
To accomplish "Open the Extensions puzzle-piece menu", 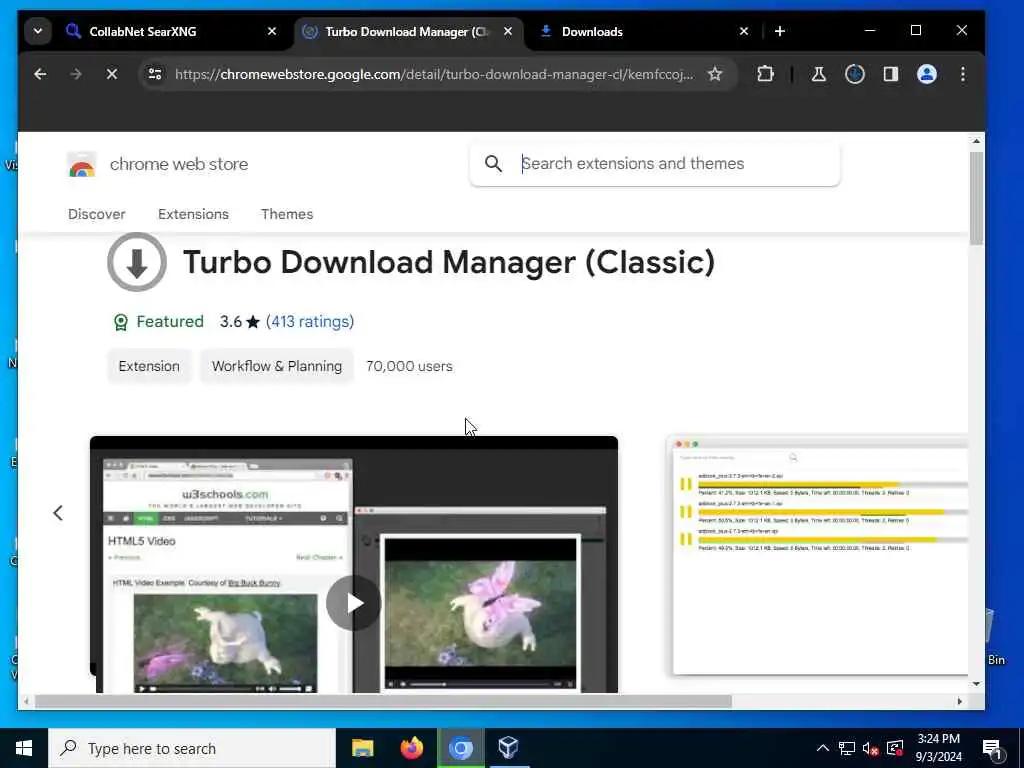I will 765,74.
